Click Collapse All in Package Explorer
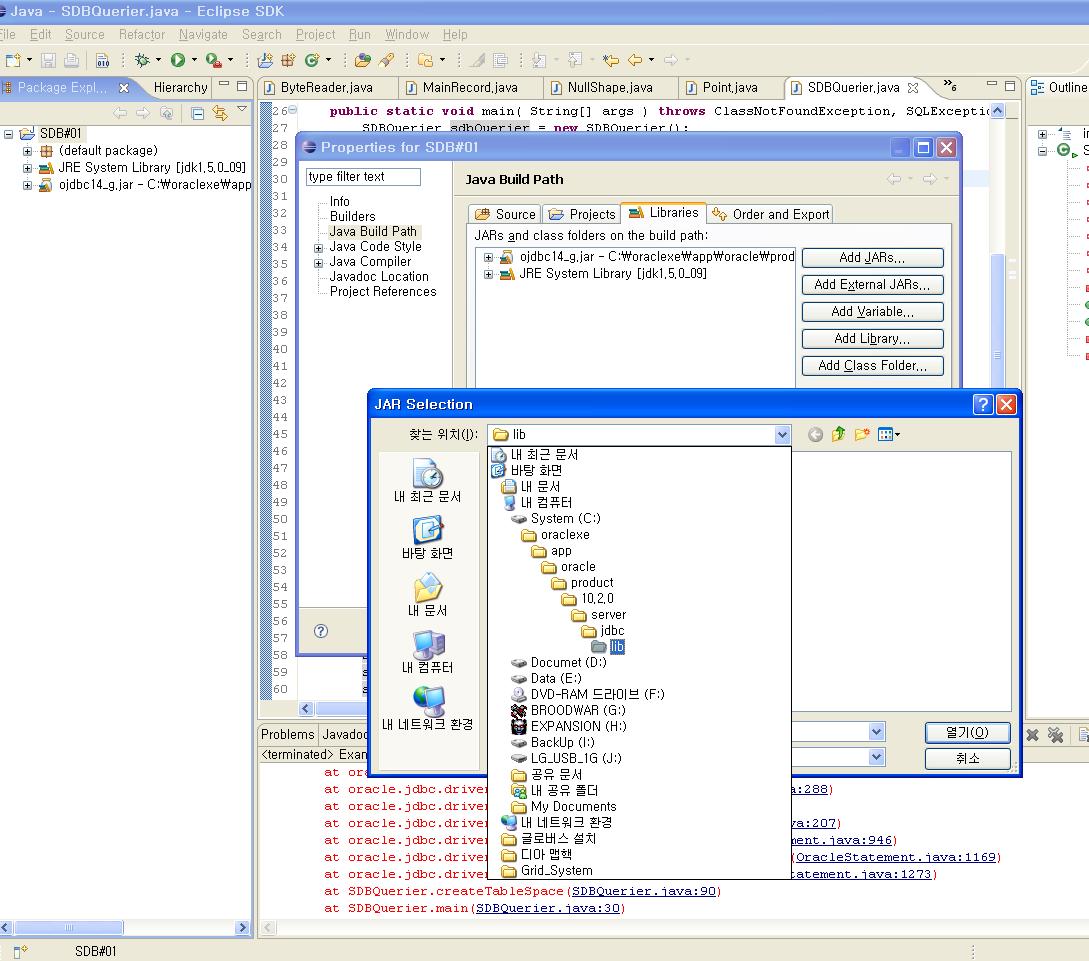Image resolution: width=1089 pixels, height=961 pixels. tap(197, 113)
